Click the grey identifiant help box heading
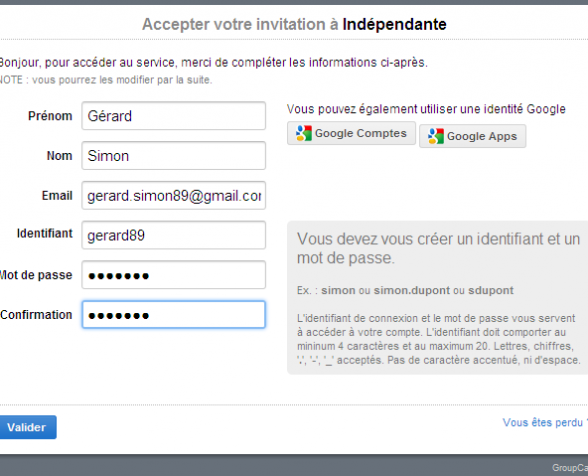Viewport: 588px width, 476px height. tap(438, 248)
